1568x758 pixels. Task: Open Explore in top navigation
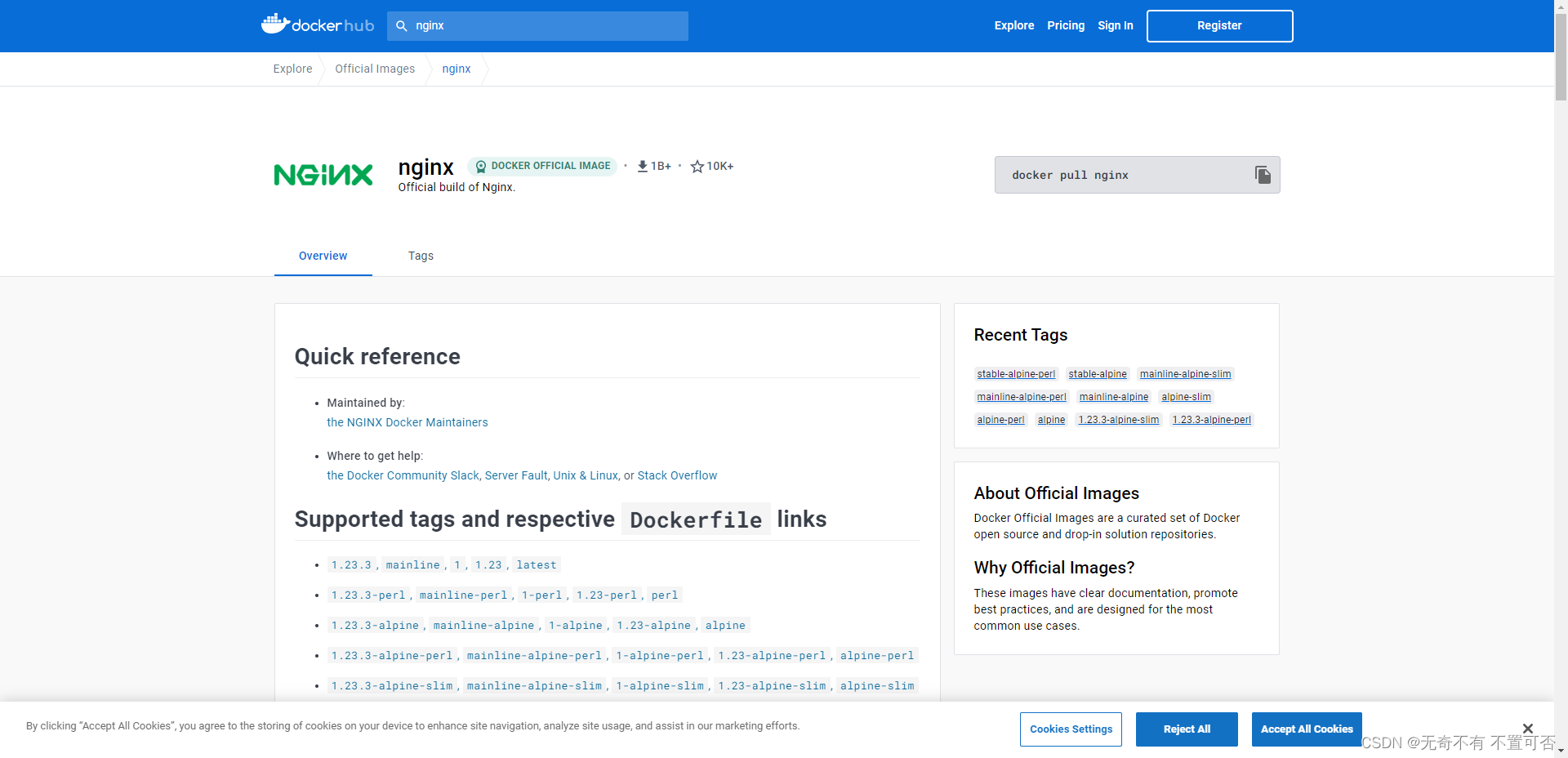click(1014, 25)
